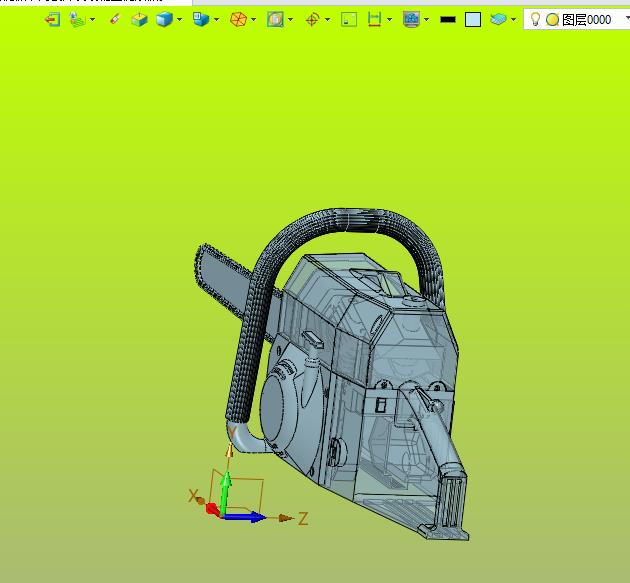Image resolution: width=630 pixels, height=583 pixels.
Task: Click the light blue fill color swatch
Action: point(473,19)
